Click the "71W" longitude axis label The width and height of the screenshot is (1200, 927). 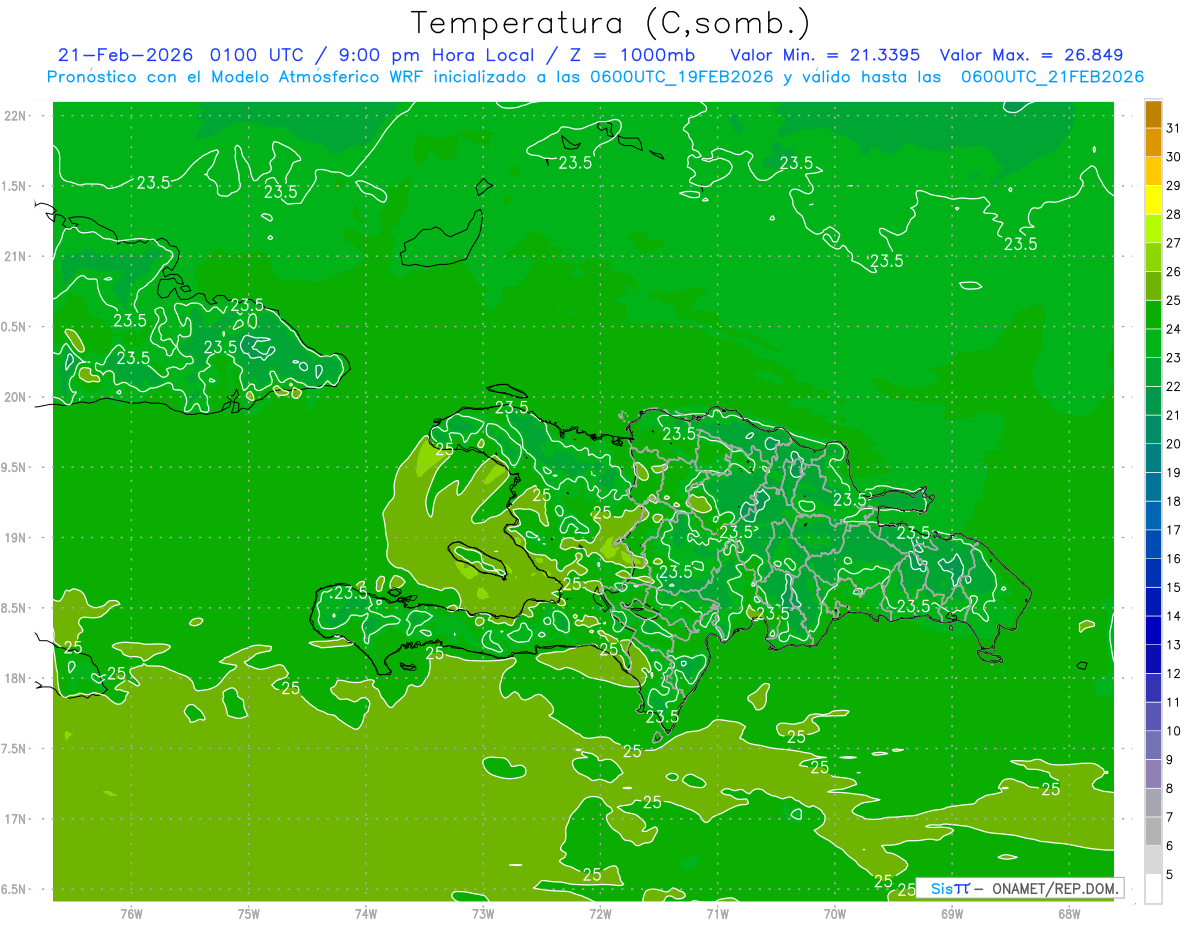717,913
